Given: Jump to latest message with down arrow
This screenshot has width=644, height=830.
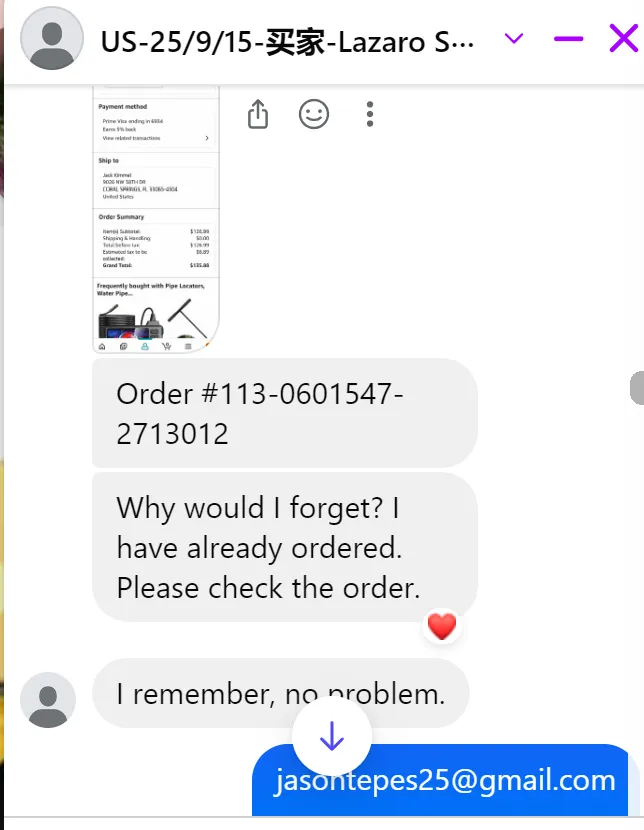Looking at the screenshot, I should tap(332, 736).
